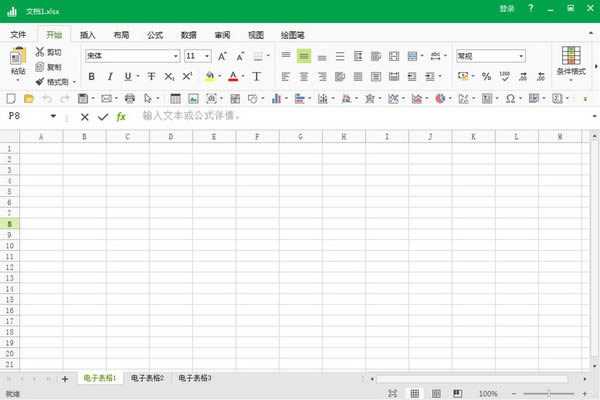Switch to sheet tab 电子表格3
The image size is (600, 400).
[195, 378]
